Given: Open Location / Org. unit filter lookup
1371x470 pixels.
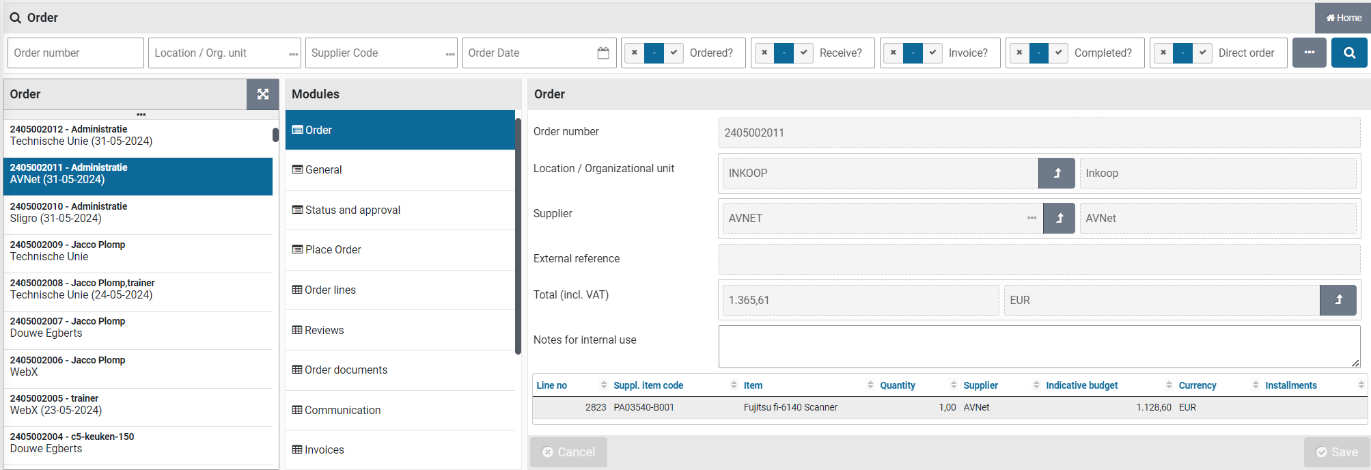Looking at the screenshot, I should click(293, 54).
